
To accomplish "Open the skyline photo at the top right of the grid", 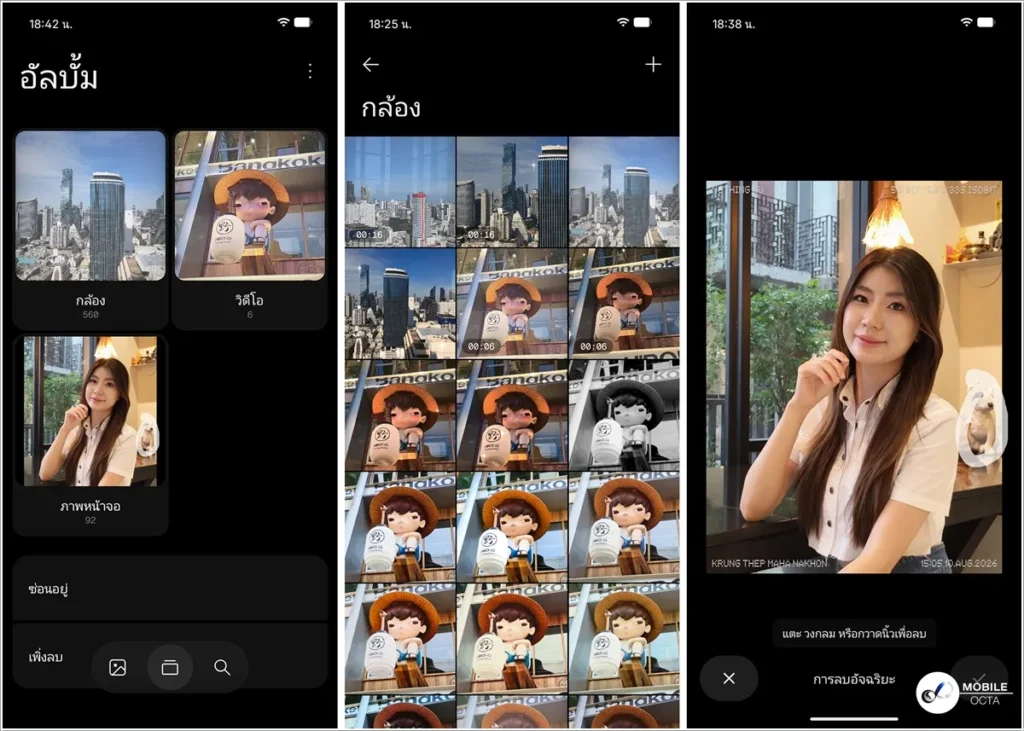I will click(624, 191).
